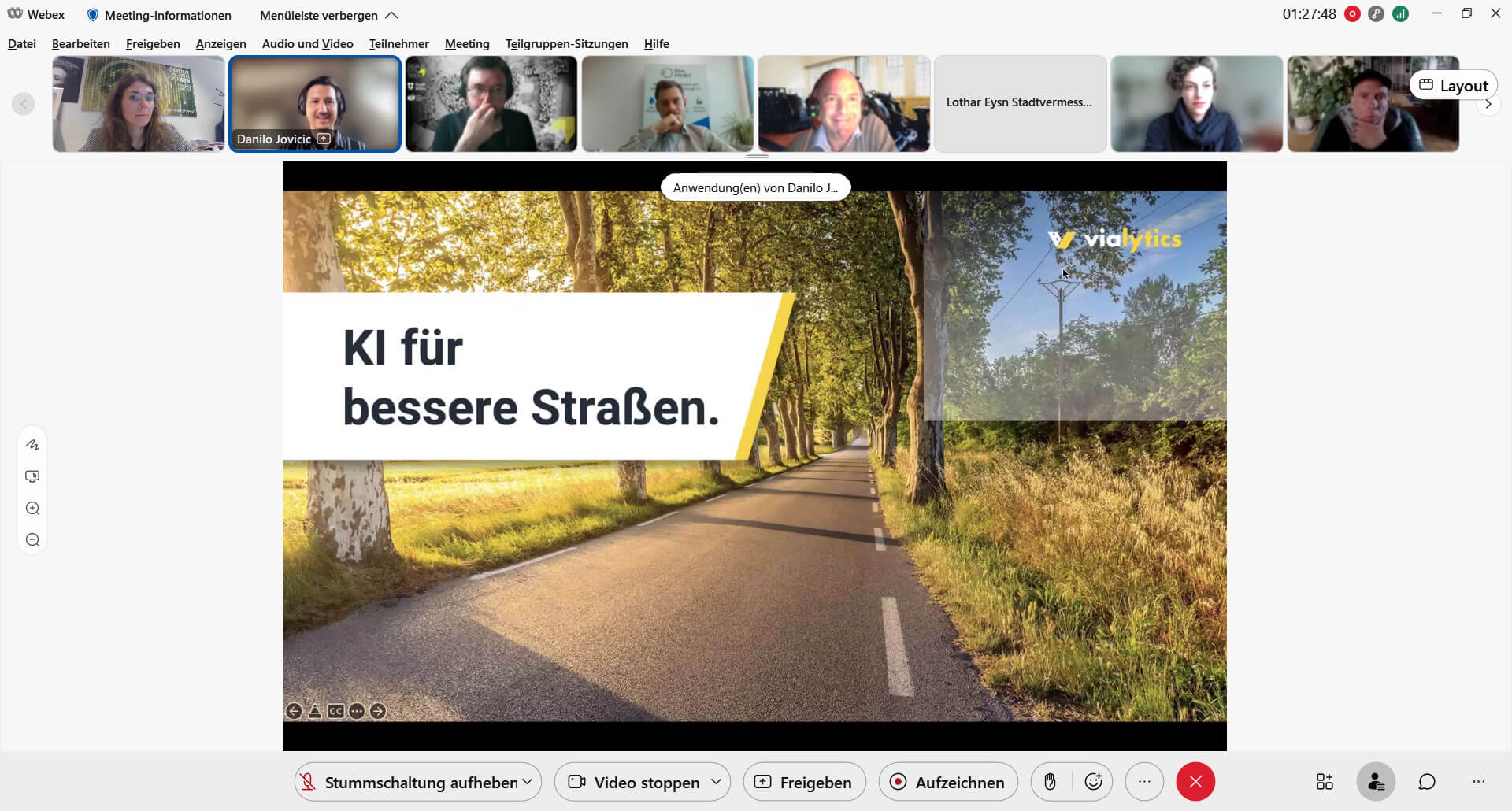This screenshot has height=811, width=1512.
Task: Open the participants panel icon
Action: click(x=1376, y=782)
